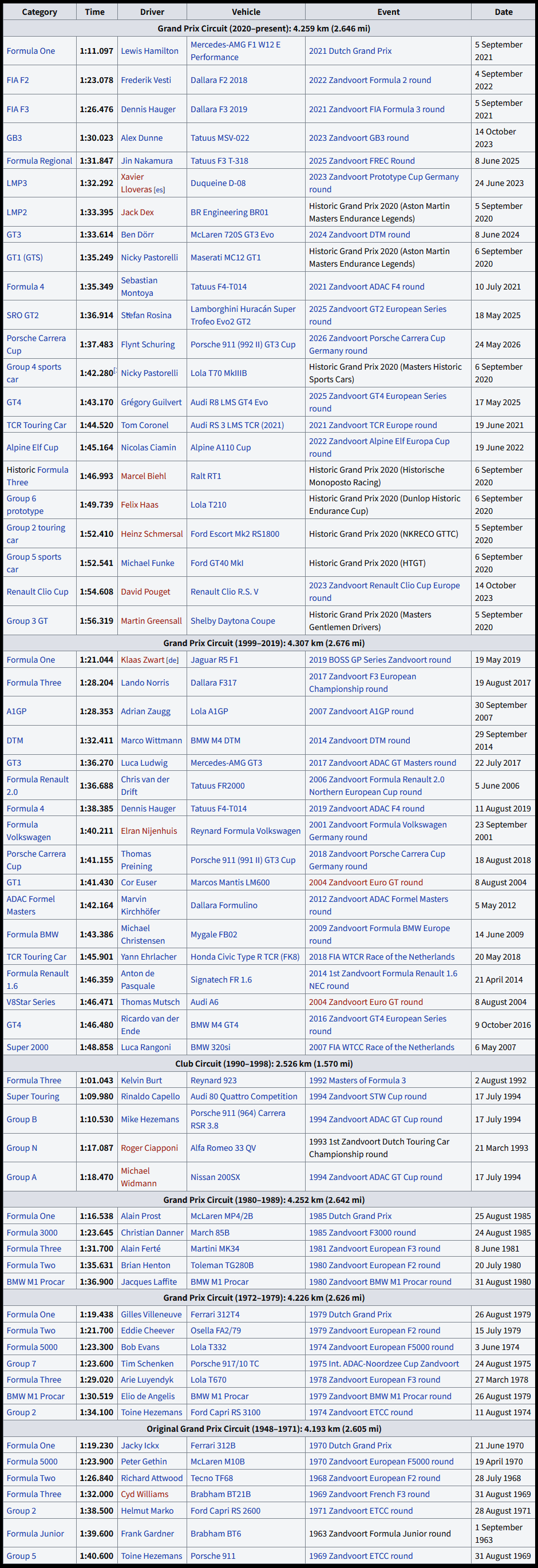Click 1970 Dutch Grand Prix link
Image resolution: width=538 pixels, height=1568 pixels.
(x=350, y=1446)
